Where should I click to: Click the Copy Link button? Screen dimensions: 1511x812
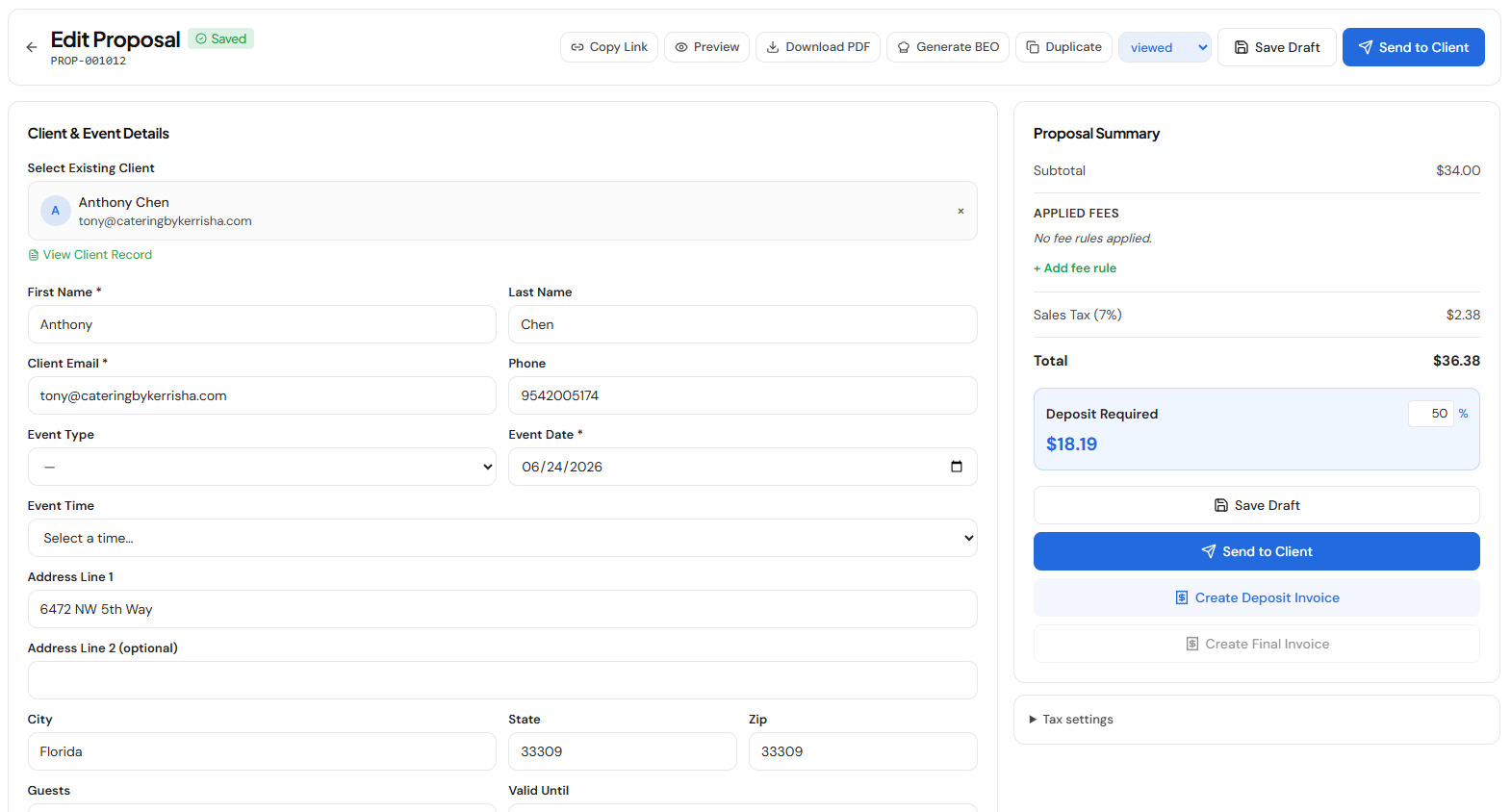(x=609, y=47)
